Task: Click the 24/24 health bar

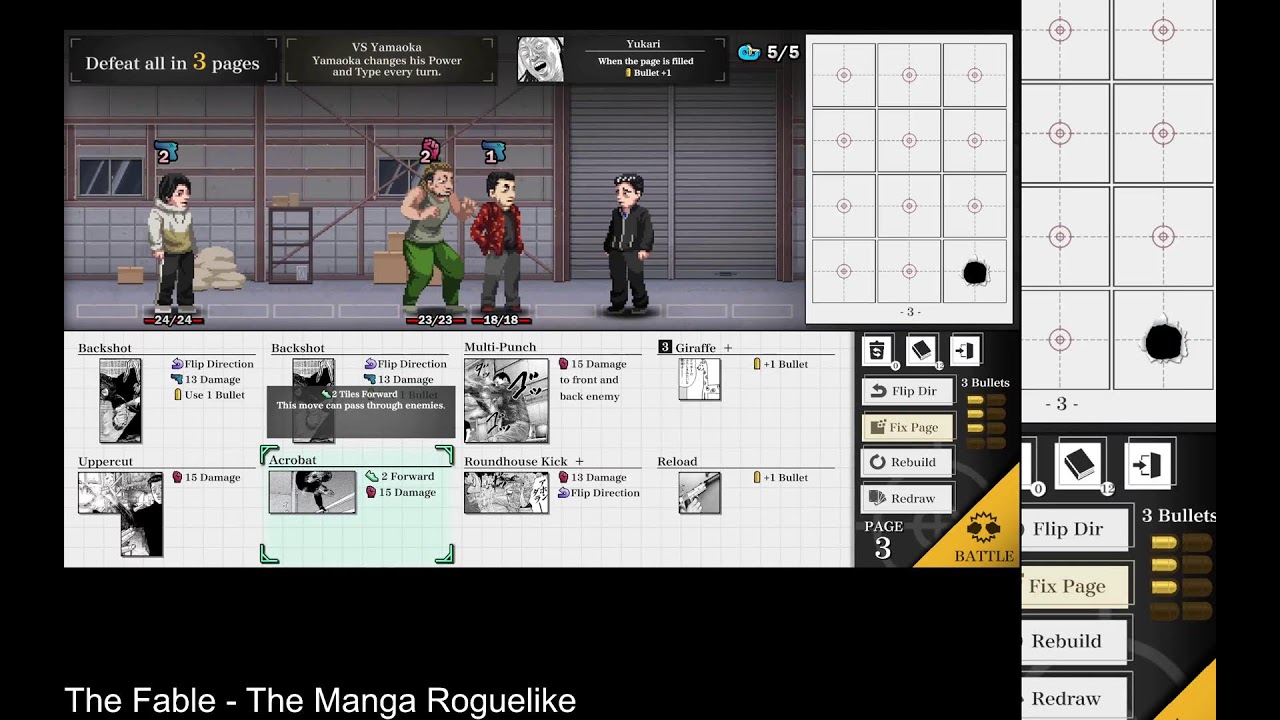Action: 173,320
